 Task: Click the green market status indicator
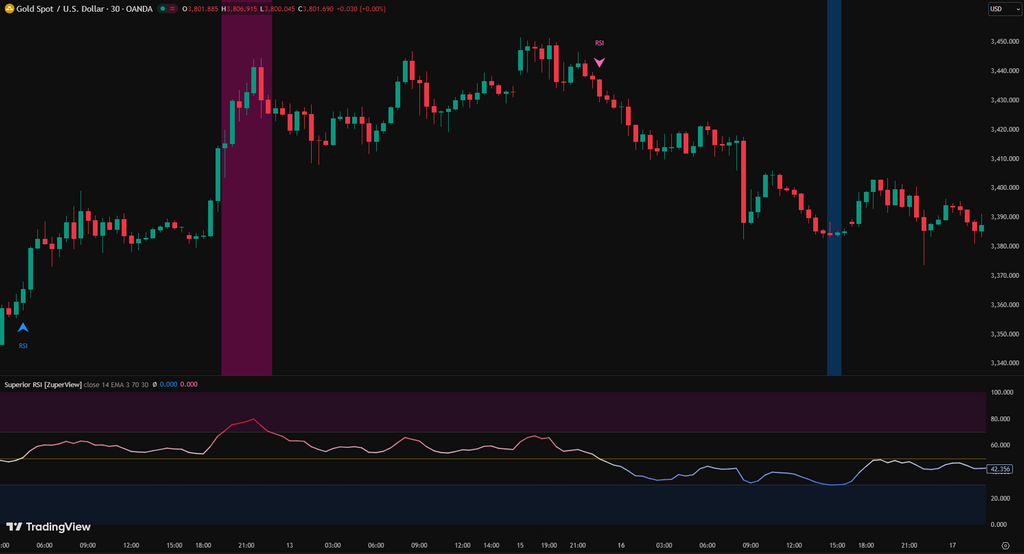tap(163, 9)
